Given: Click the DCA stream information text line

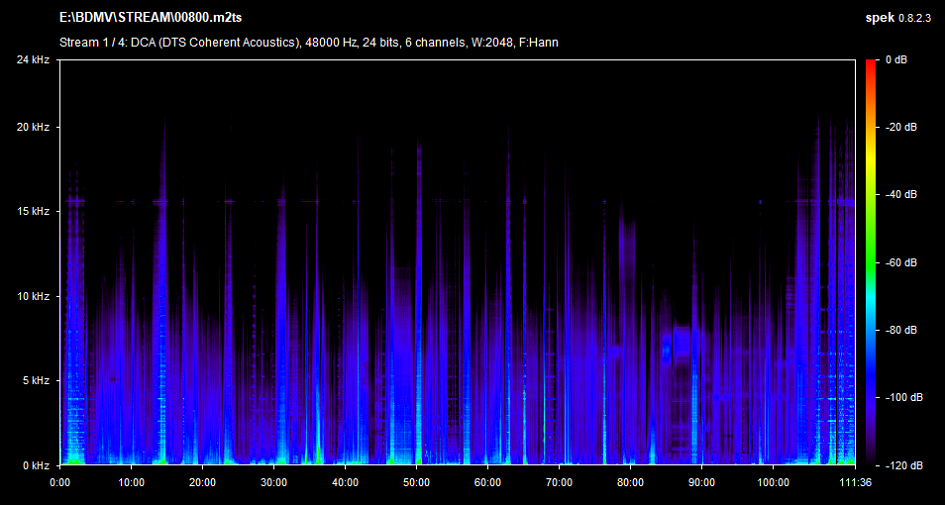Looking at the screenshot, I should click(x=303, y=43).
